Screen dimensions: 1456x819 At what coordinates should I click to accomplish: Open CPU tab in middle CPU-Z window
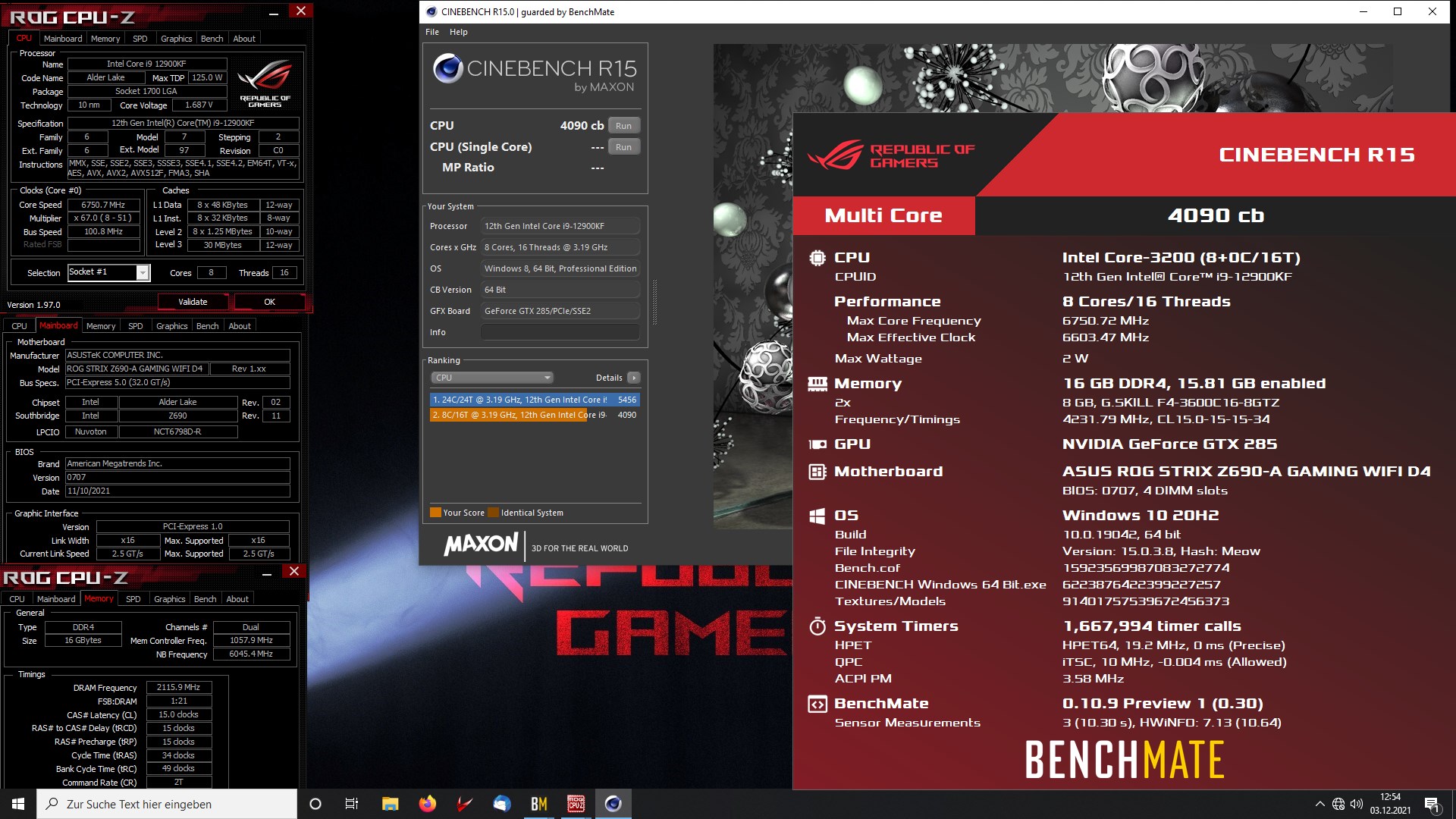point(20,326)
